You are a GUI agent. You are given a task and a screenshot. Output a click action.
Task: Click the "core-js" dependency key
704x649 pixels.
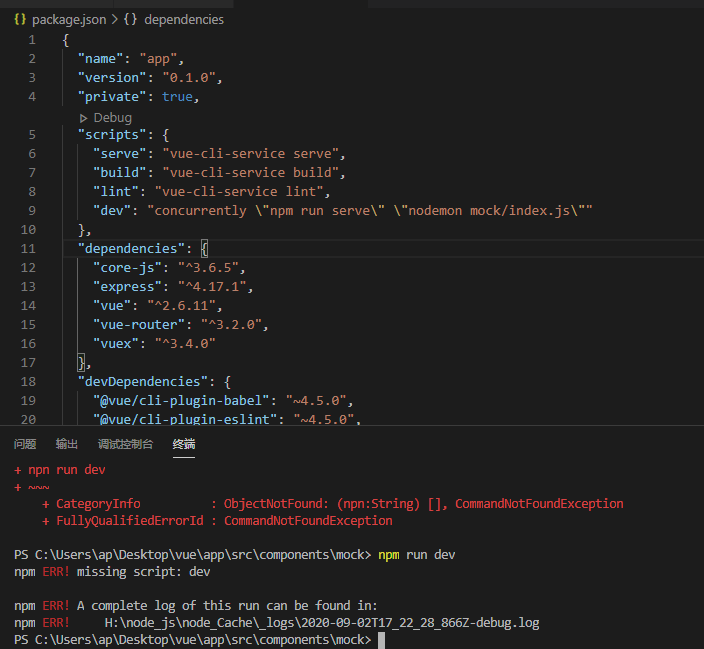(128, 268)
